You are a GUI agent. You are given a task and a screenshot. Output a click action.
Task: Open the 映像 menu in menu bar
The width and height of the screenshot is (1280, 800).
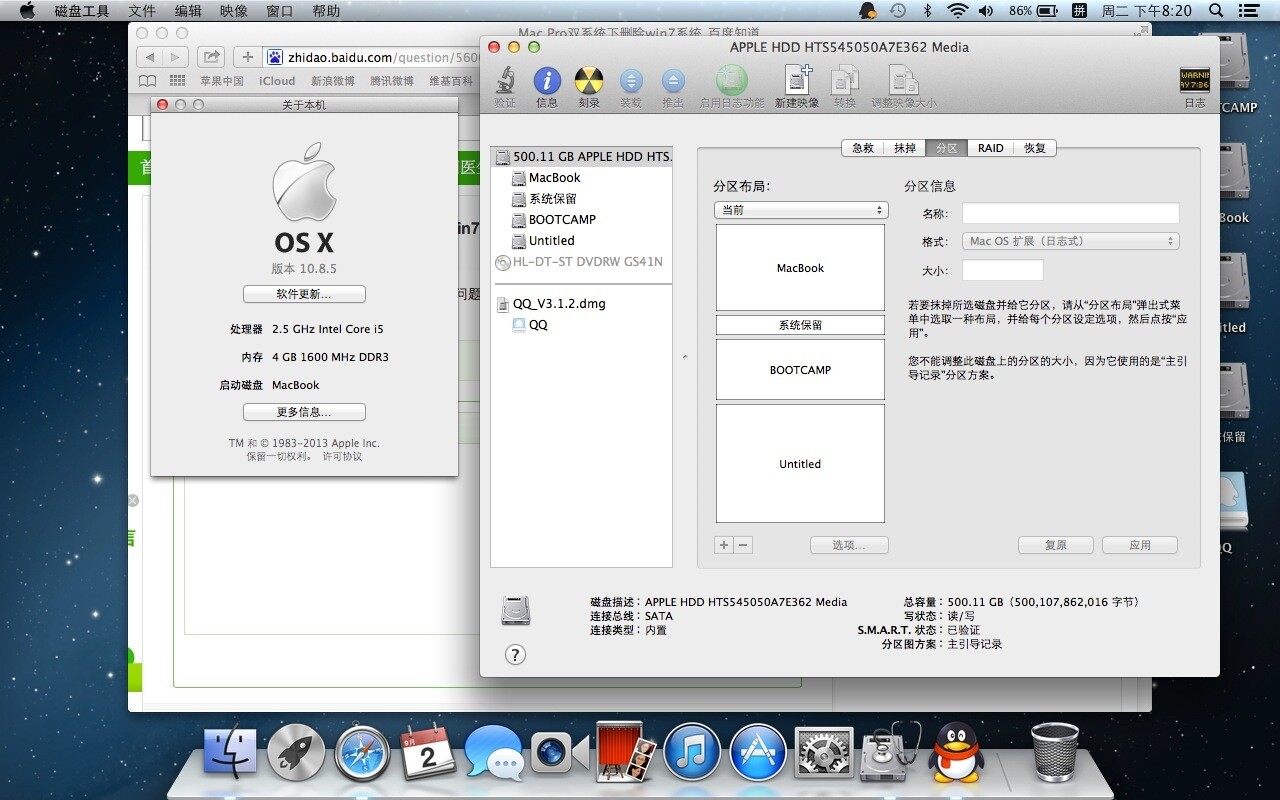click(x=234, y=11)
